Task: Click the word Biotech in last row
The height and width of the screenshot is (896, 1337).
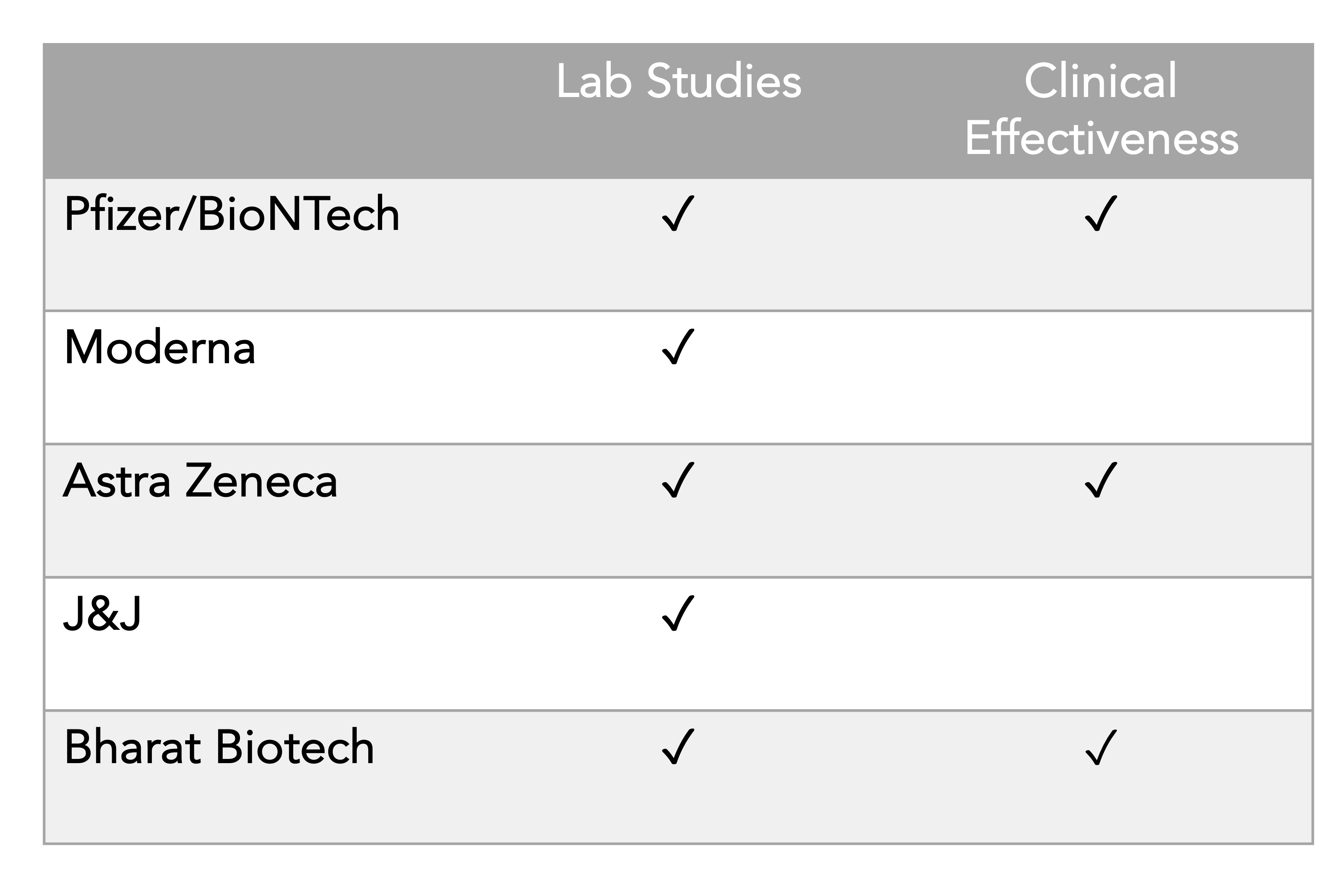Action: click(295, 747)
